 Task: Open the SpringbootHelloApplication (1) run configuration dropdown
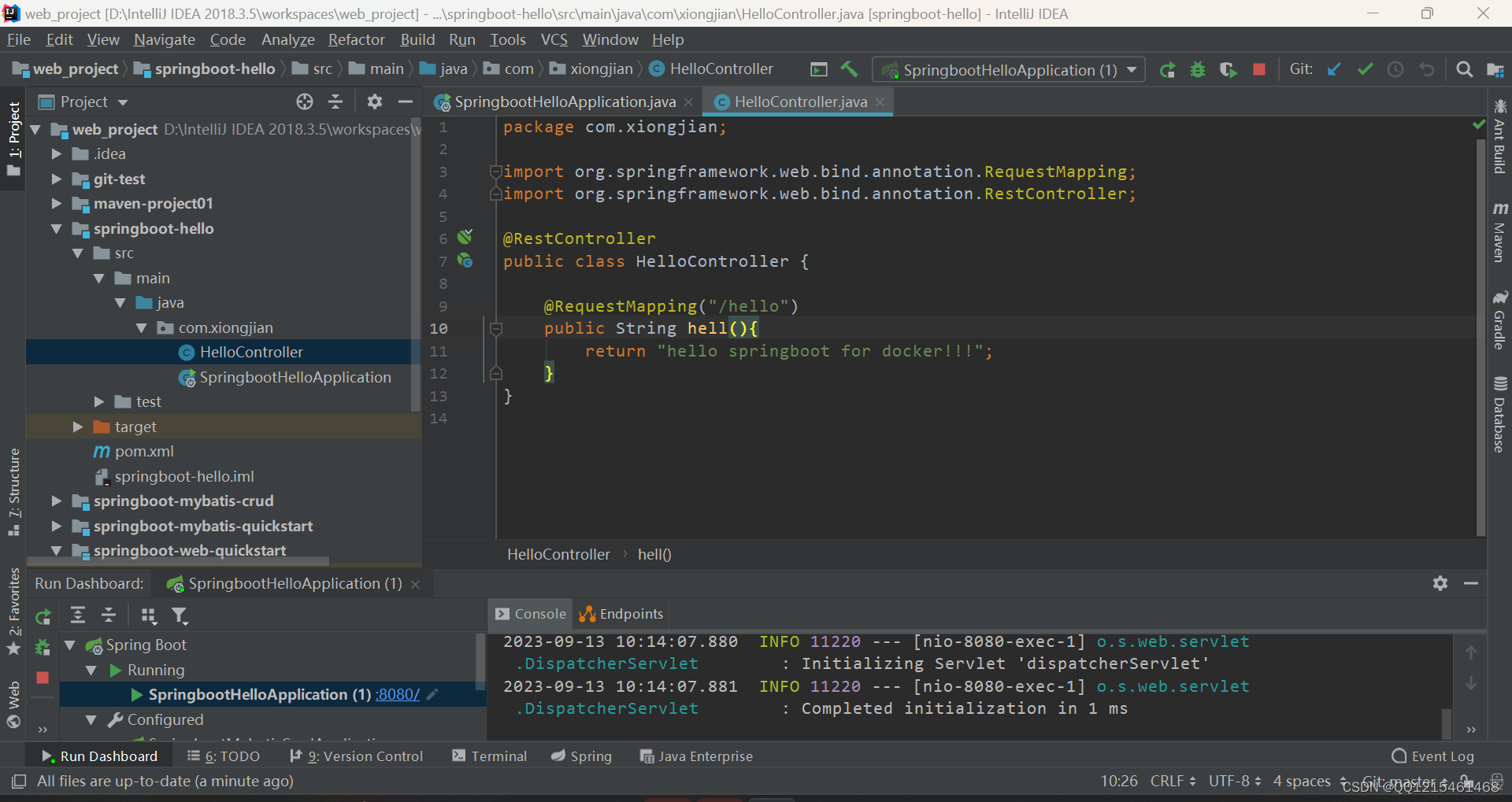1009,70
